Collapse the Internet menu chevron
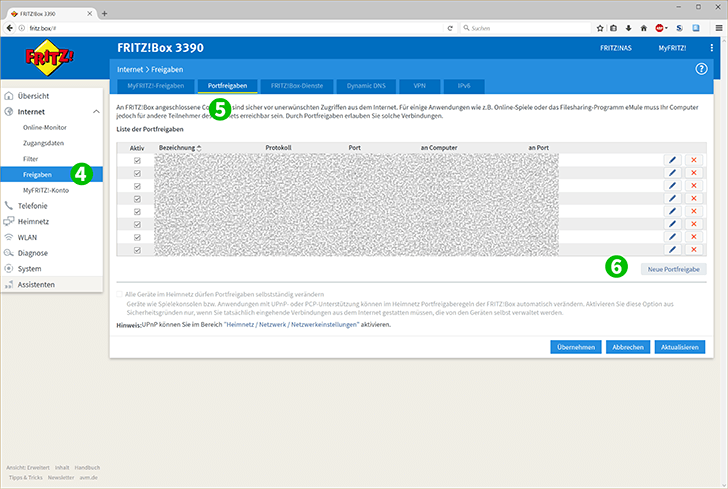The width and height of the screenshot is (728, 489). [x=96, y=111]
